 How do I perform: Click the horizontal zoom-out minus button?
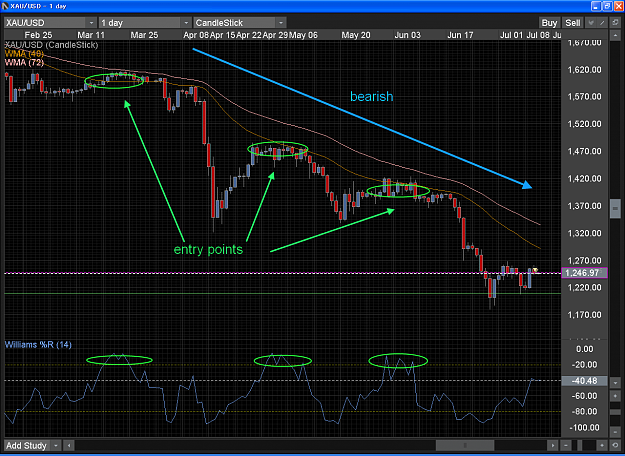[565, 445]
